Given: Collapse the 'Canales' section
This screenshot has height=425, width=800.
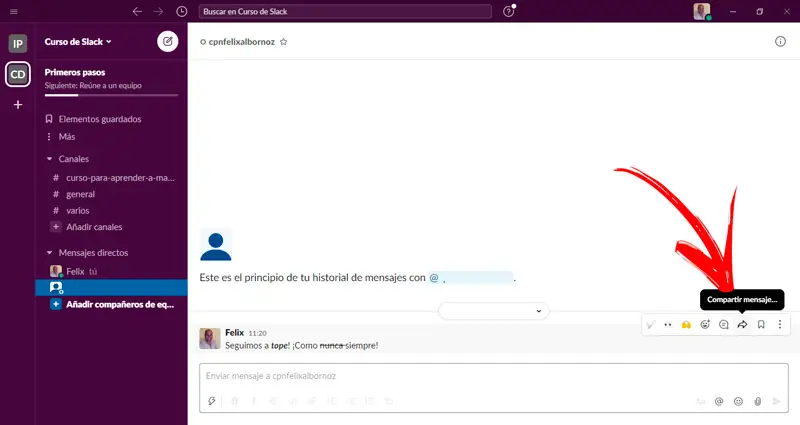Looking at the screenshot, I should point(49,159).
